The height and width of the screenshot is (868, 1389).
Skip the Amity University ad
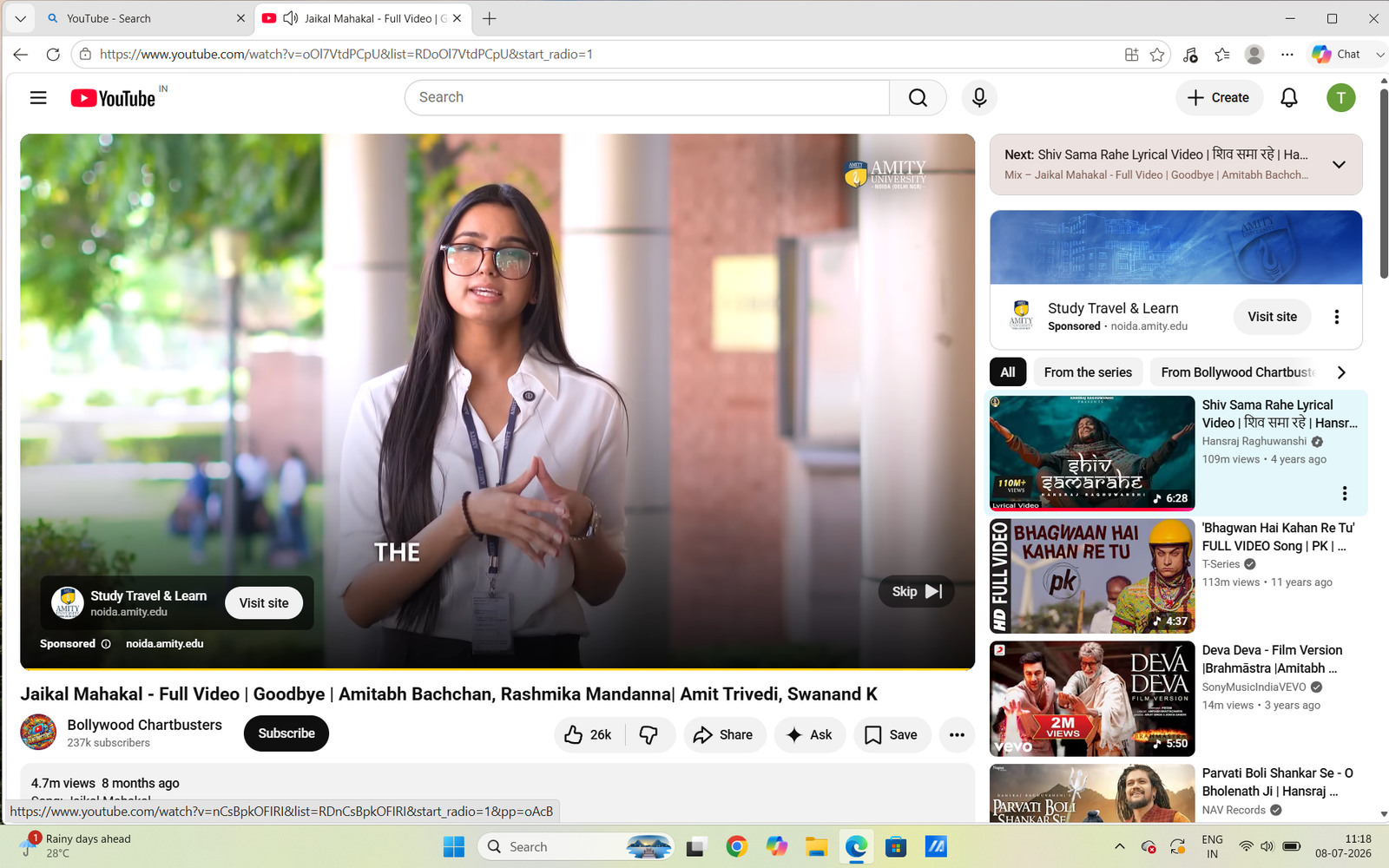(917, 591)
